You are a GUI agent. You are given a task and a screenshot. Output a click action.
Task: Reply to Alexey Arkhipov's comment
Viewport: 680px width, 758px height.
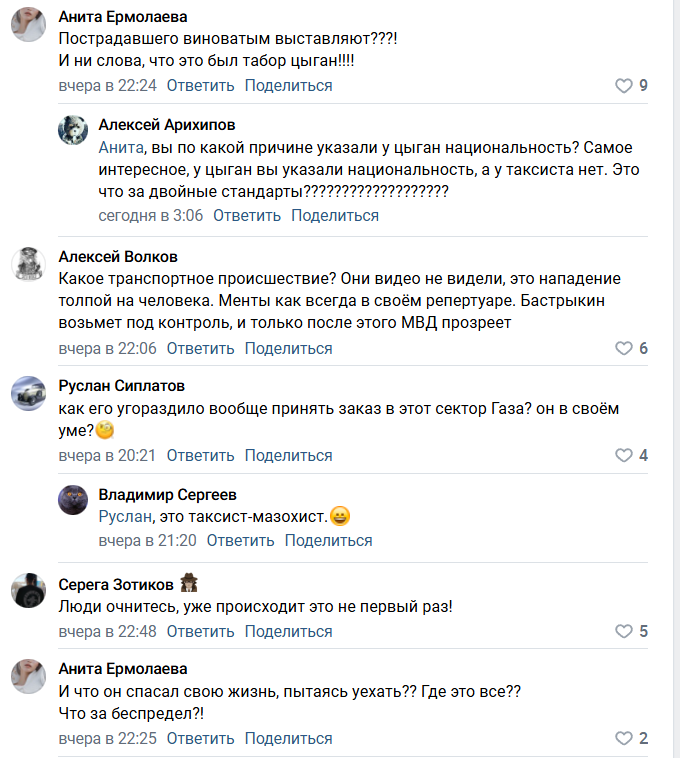[247, 215]
